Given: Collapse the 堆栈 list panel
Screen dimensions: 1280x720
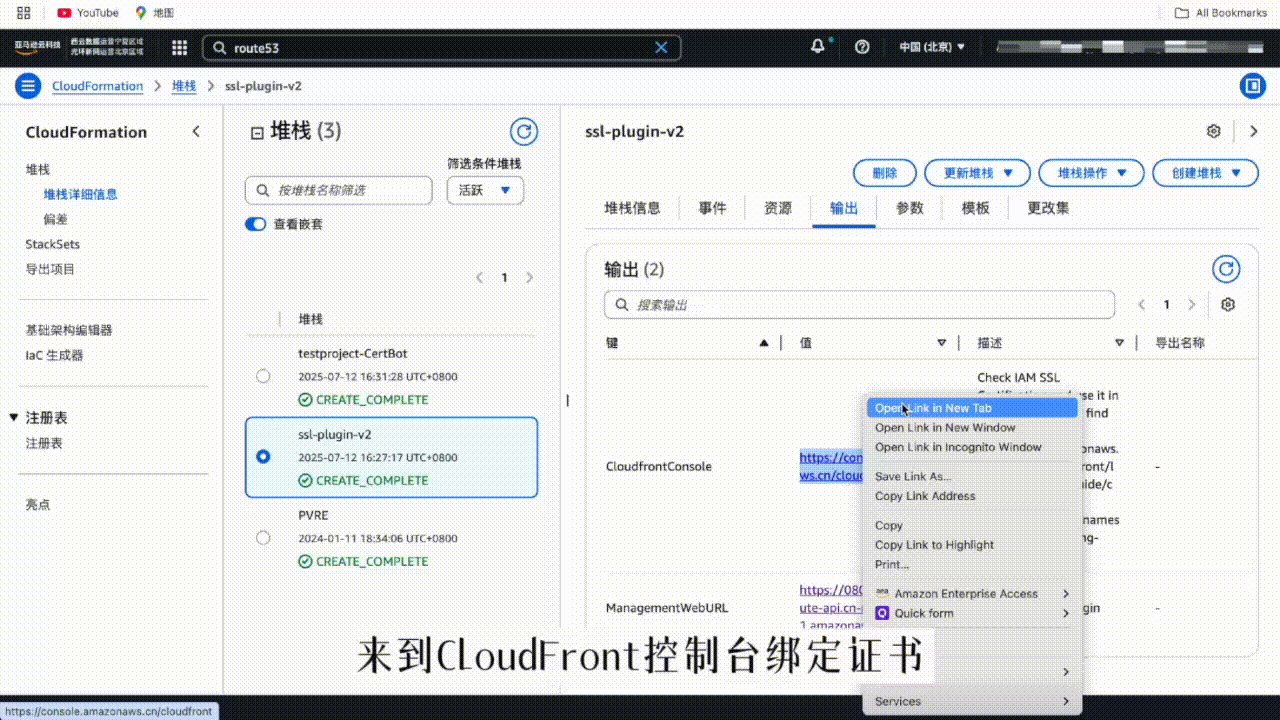Looking at the screenshot, I should [x=257, y=132].
